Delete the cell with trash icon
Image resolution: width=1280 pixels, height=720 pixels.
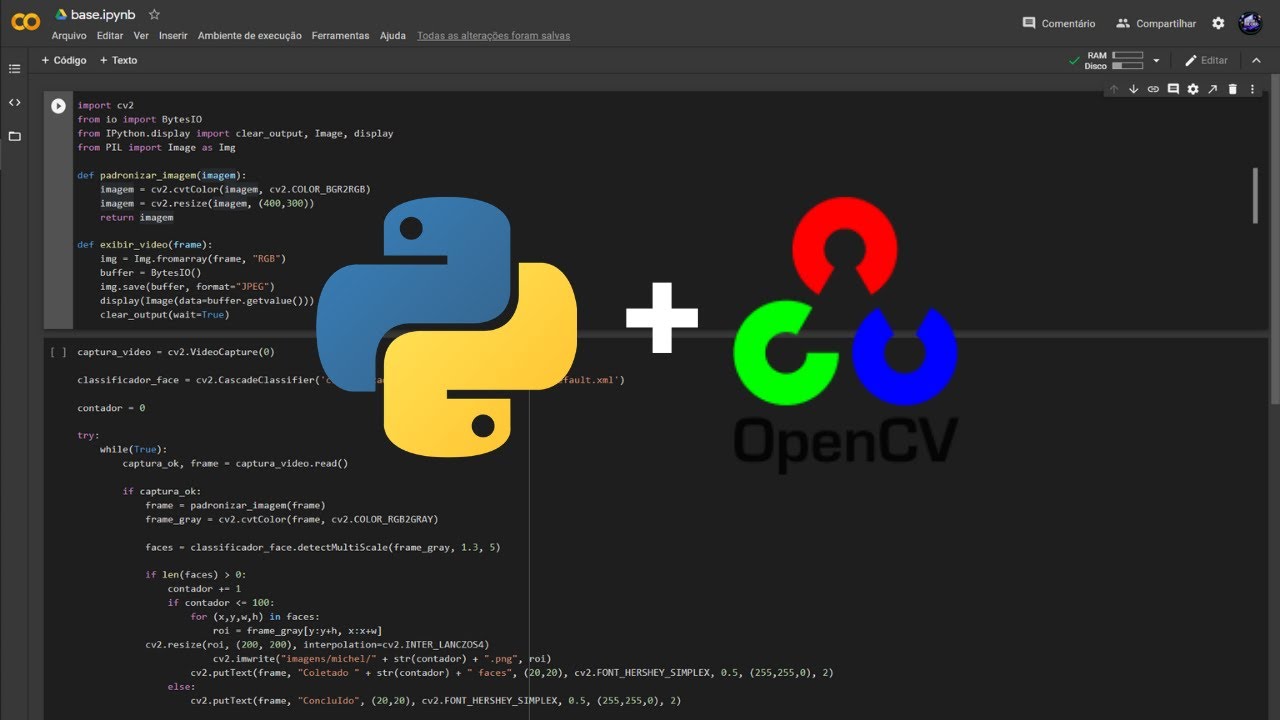1232,89
